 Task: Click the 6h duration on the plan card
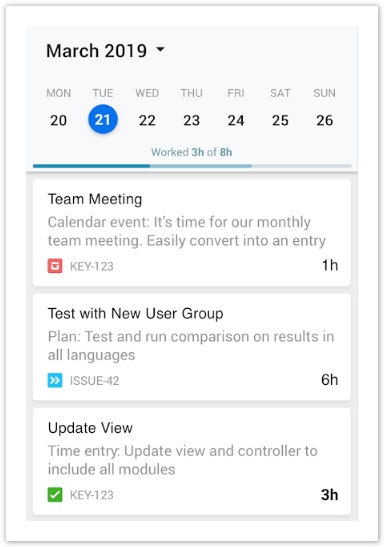(x=330, y=380)
